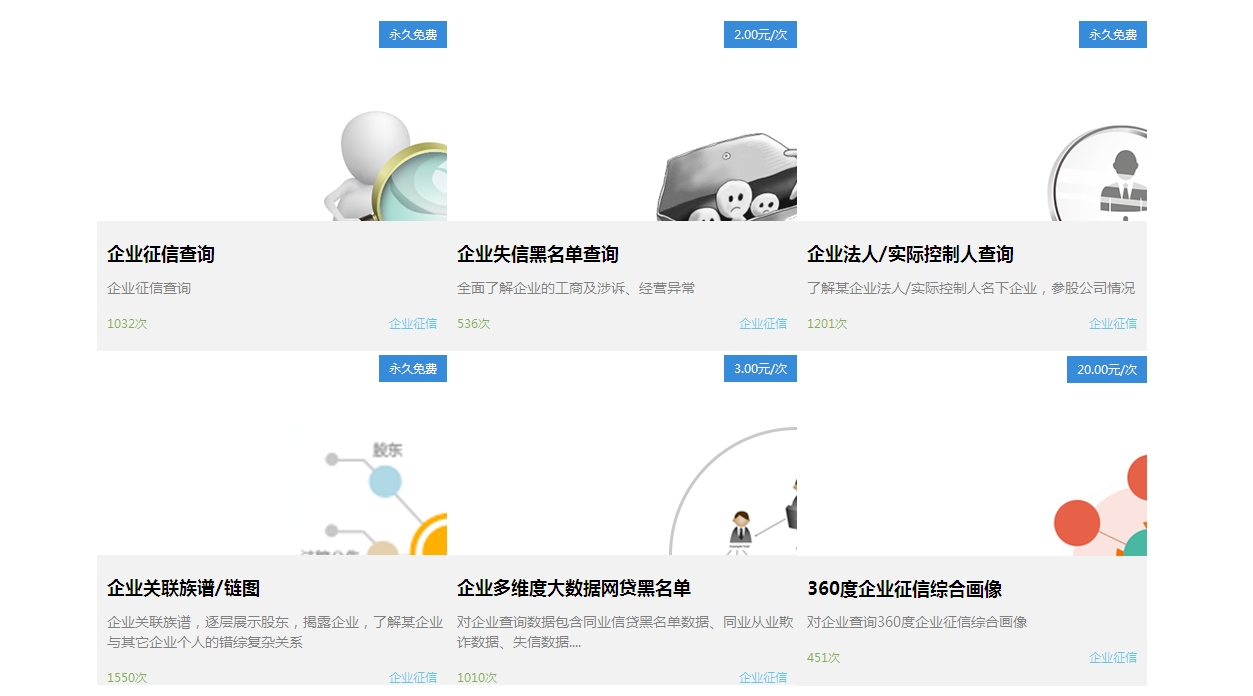The height and width of the screenshot is (696, 1253).
Task: Click 永久免费 badge on 企业法人/实际控制人查询 card
Action: coord(1113,34)
